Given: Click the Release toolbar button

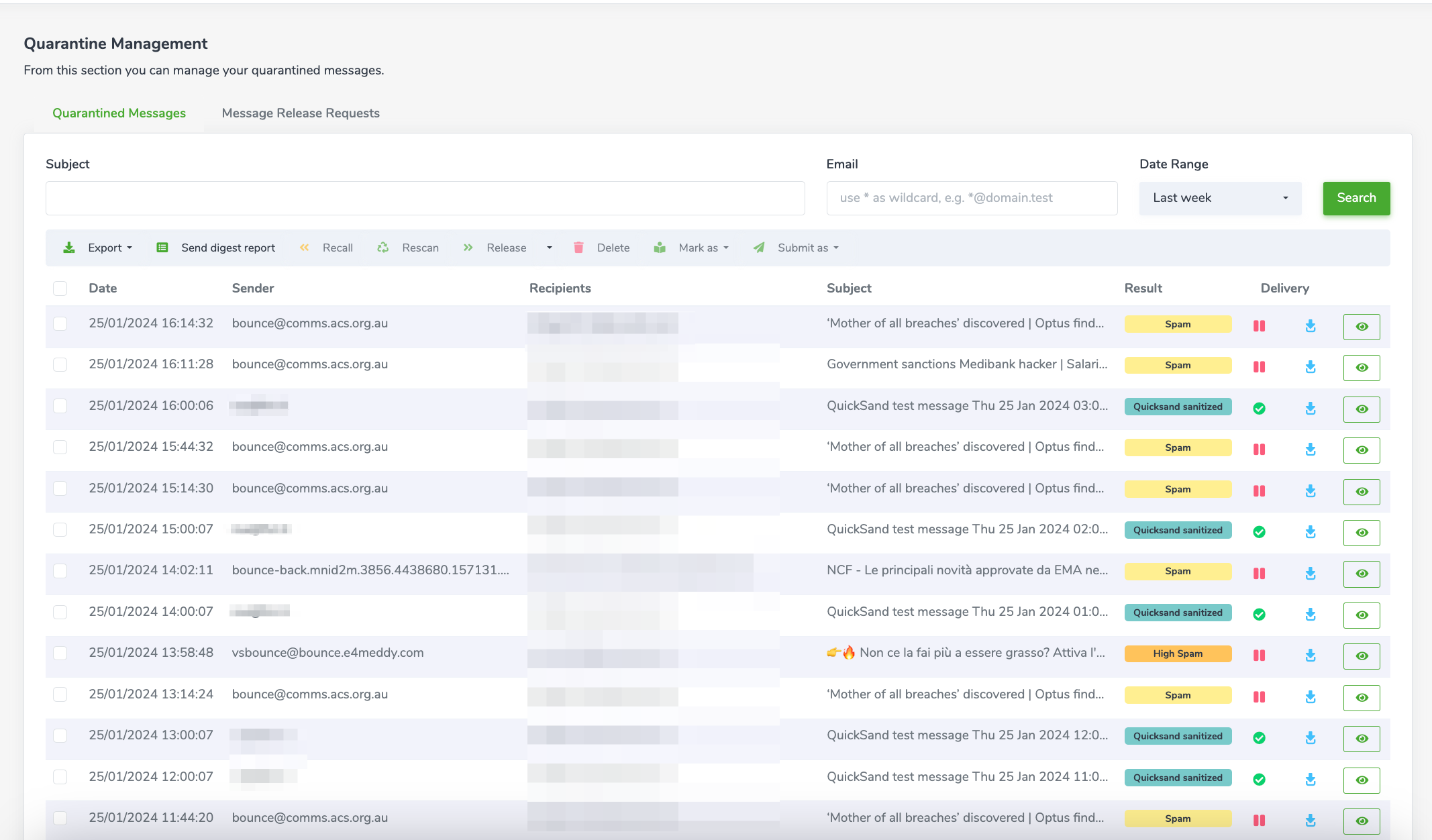Looking at the screenshot, I should [506, 248].
